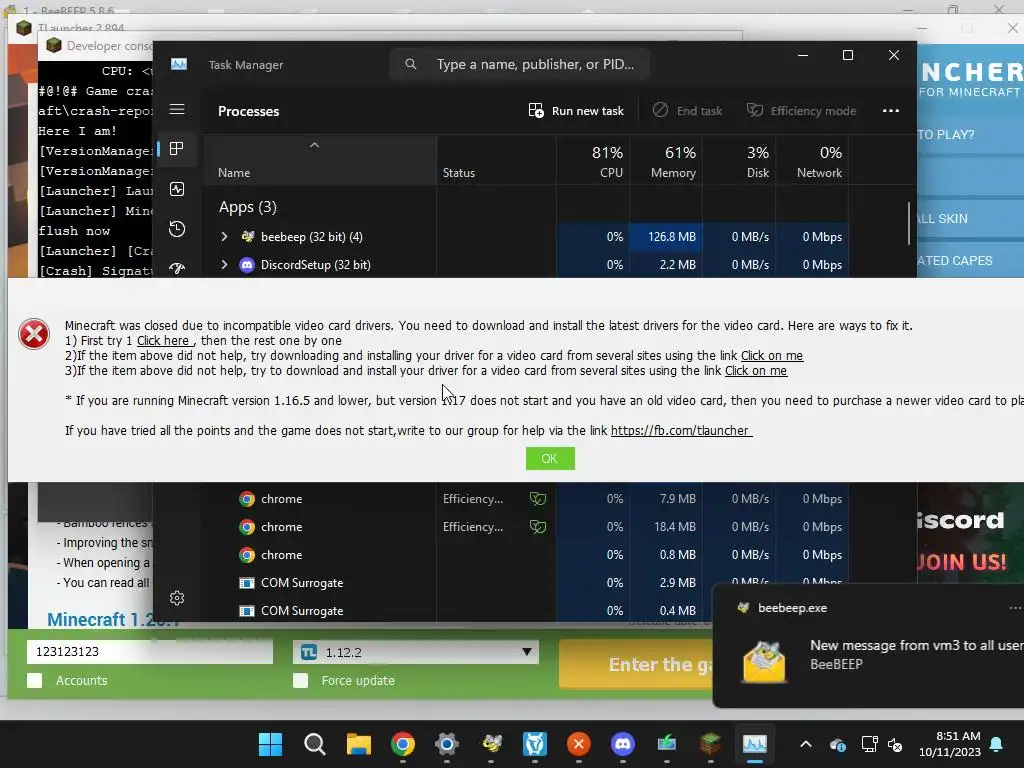Open Windows Search from the taskbar
This screenshot has height=768, width=1024.
coord(315,744)
